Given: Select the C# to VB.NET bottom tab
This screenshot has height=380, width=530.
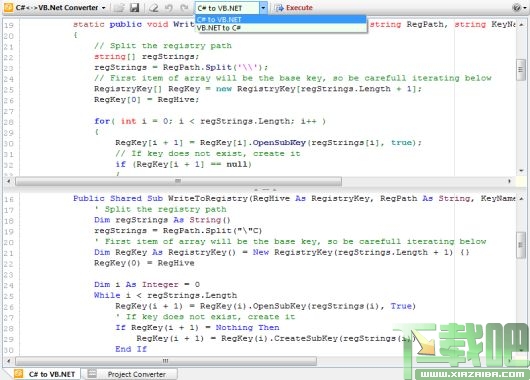Looking at the screenshot, I should pos(46,374).
